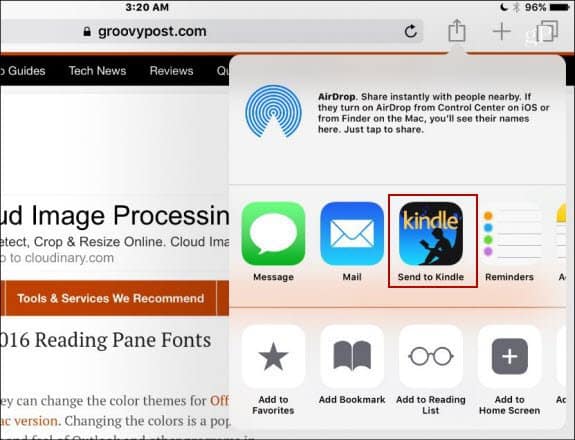Tap Add to Favorites star icon
This screenshot has width=575, height=440.
[273, 356]
